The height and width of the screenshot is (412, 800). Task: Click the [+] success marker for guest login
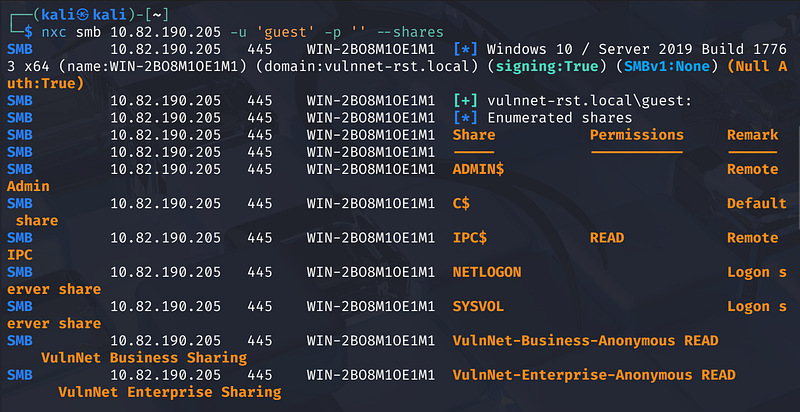(x=465, y=100)
